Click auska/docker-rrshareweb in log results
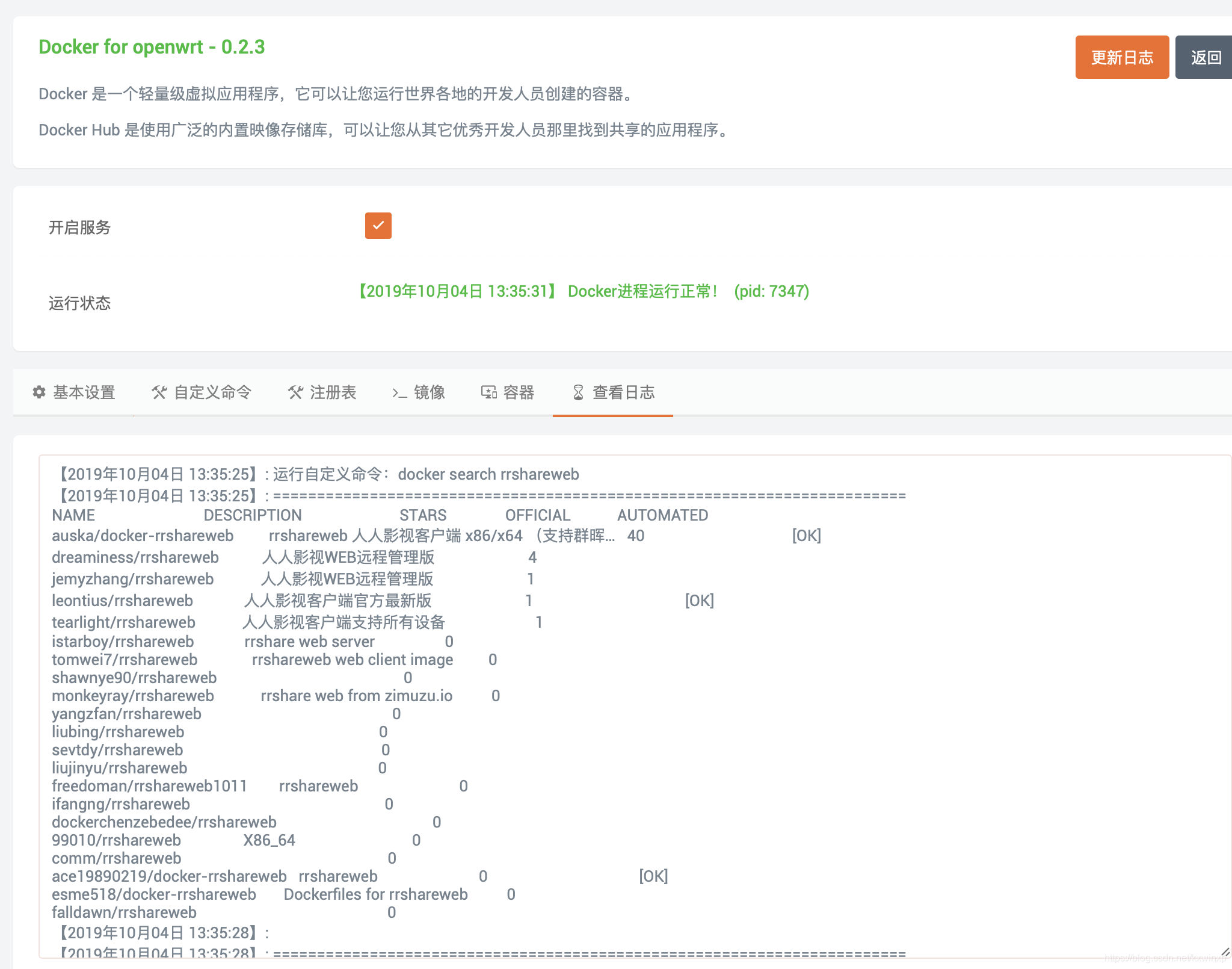 coord(143,536)
